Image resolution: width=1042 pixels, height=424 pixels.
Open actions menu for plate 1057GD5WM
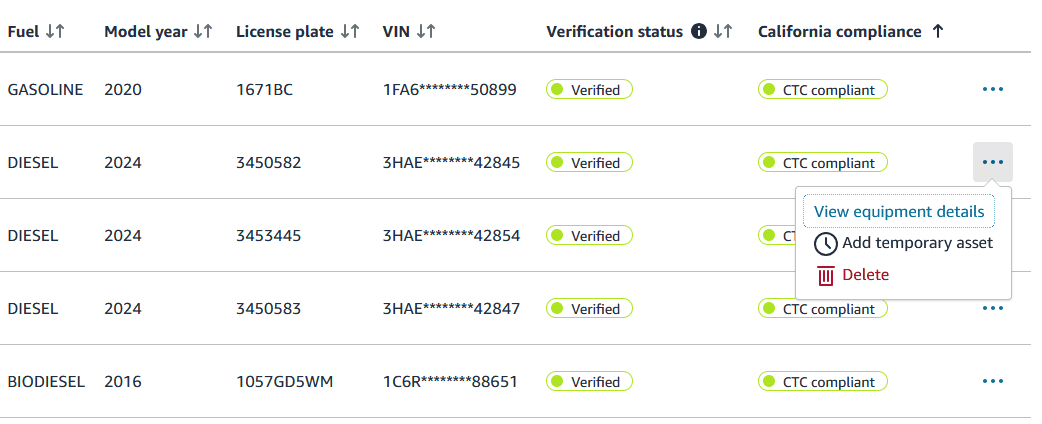pos(992,381)
